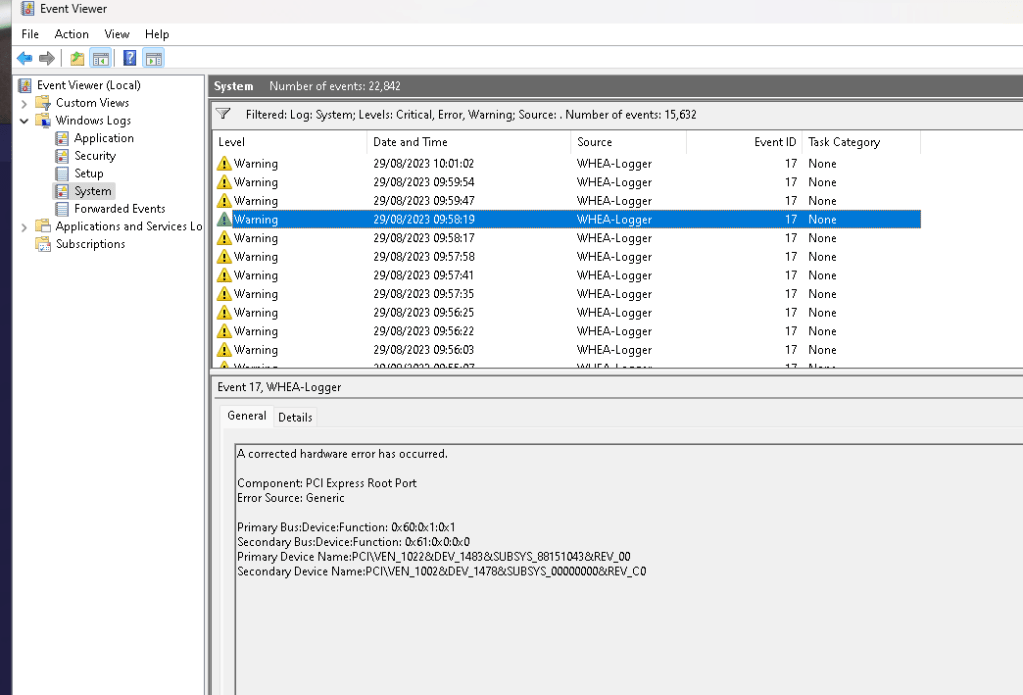Select the event dated 29/08/2023 09:56:22
The image size is (1023, 695).
tap(567, 332)
